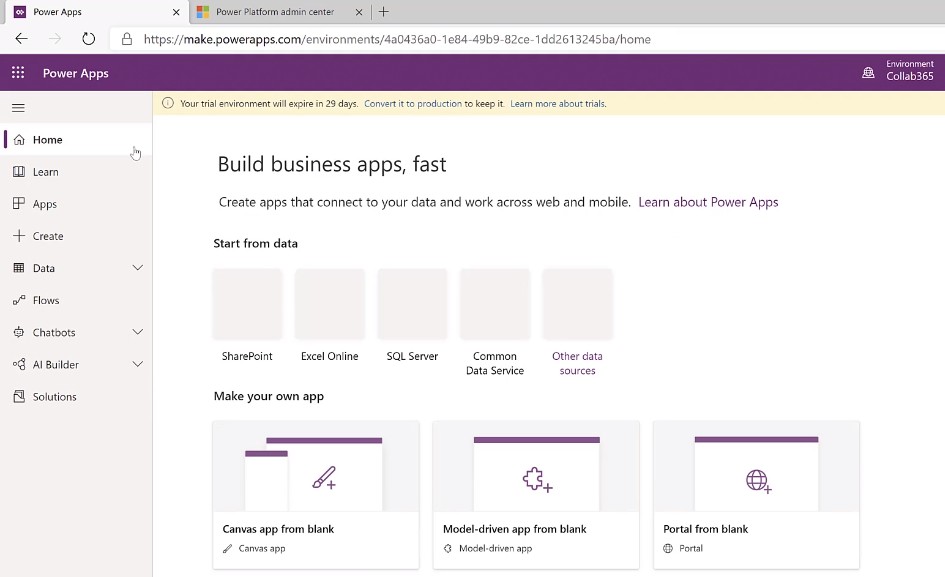
Task: Click the AI Builder icon
Action: tap(19, 364)
